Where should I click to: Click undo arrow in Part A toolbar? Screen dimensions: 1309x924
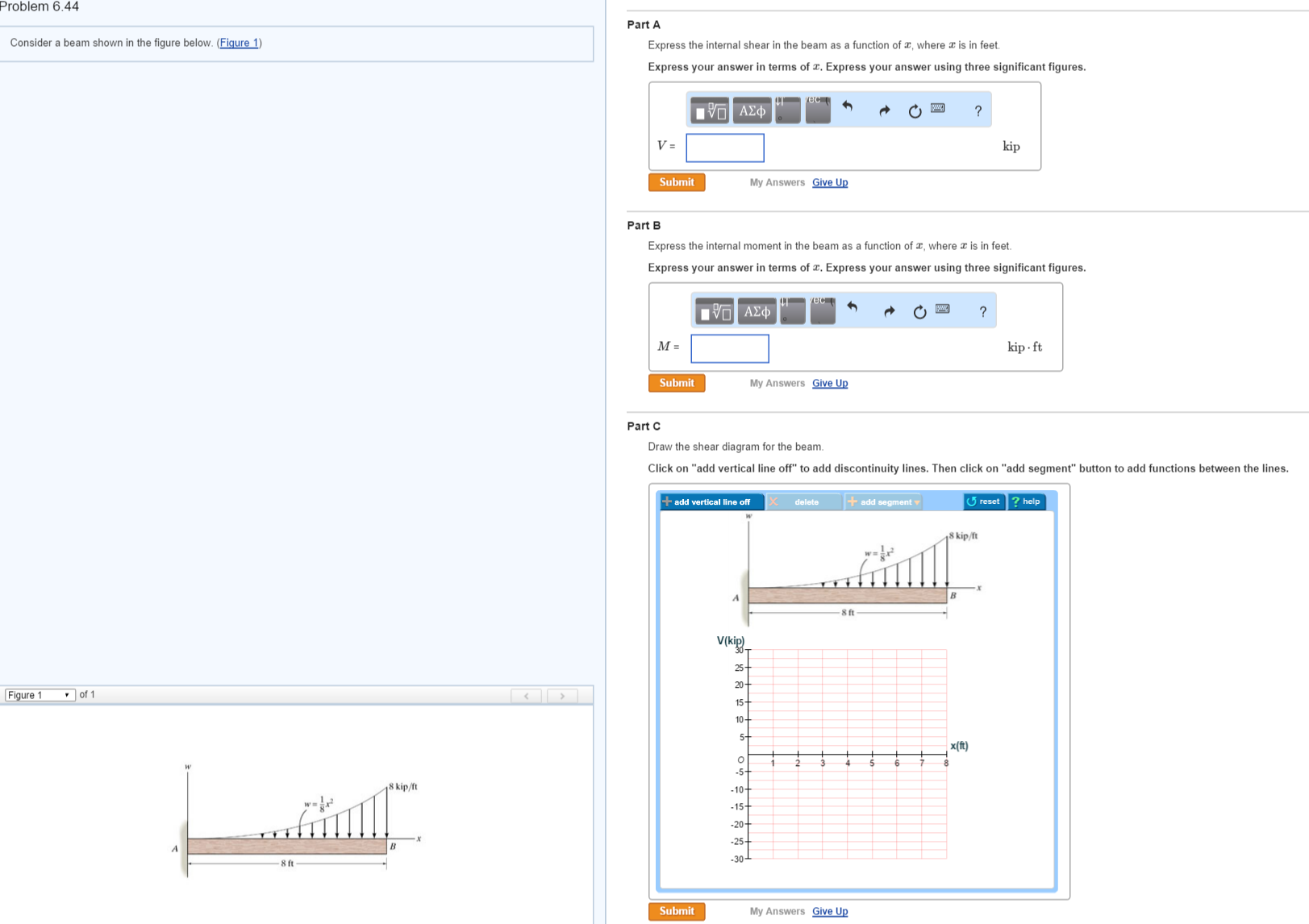tap(847, 106)
